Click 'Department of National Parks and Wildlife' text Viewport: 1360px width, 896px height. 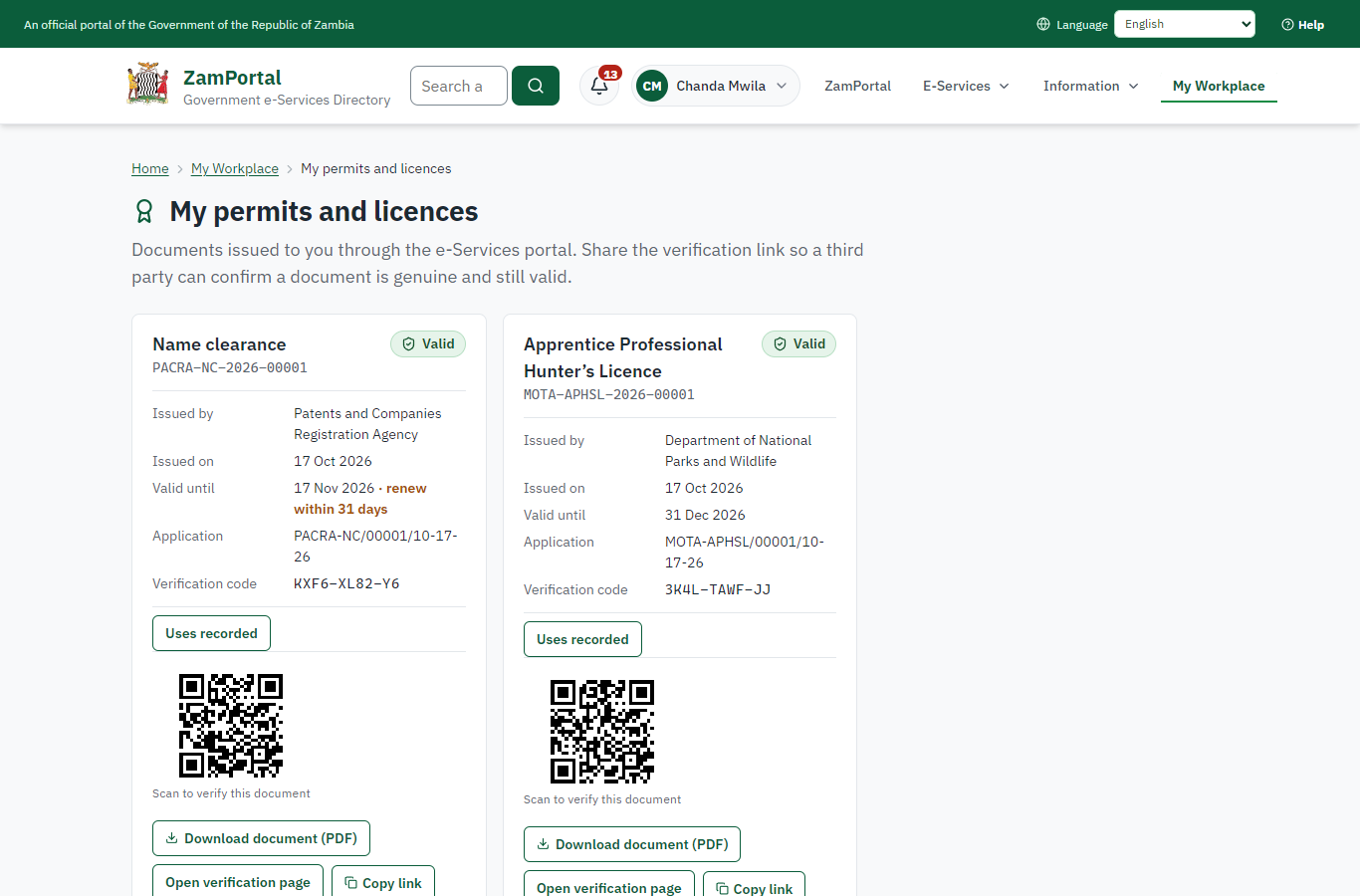click(738, 451)
